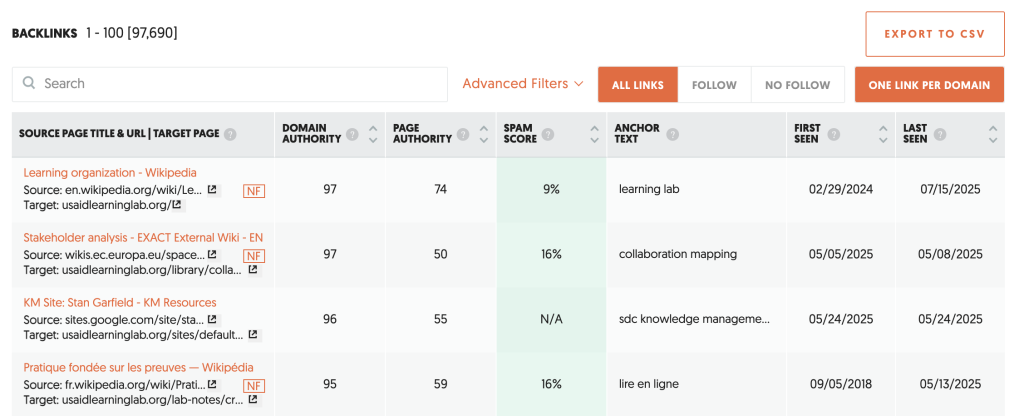The image size is (1024, 416).
Task: Click the Anchor Text help question icon
Action: point(673,135)
